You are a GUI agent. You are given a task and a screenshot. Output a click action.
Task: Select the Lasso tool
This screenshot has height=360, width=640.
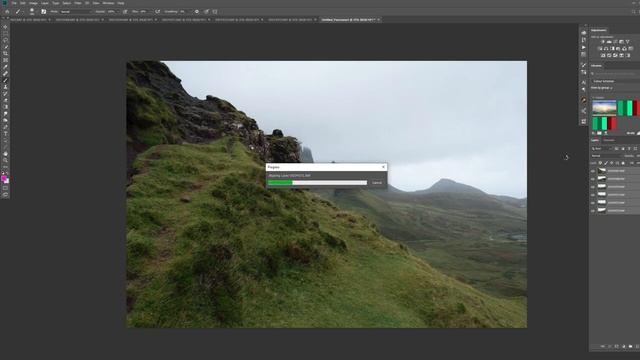pos(5,40)
